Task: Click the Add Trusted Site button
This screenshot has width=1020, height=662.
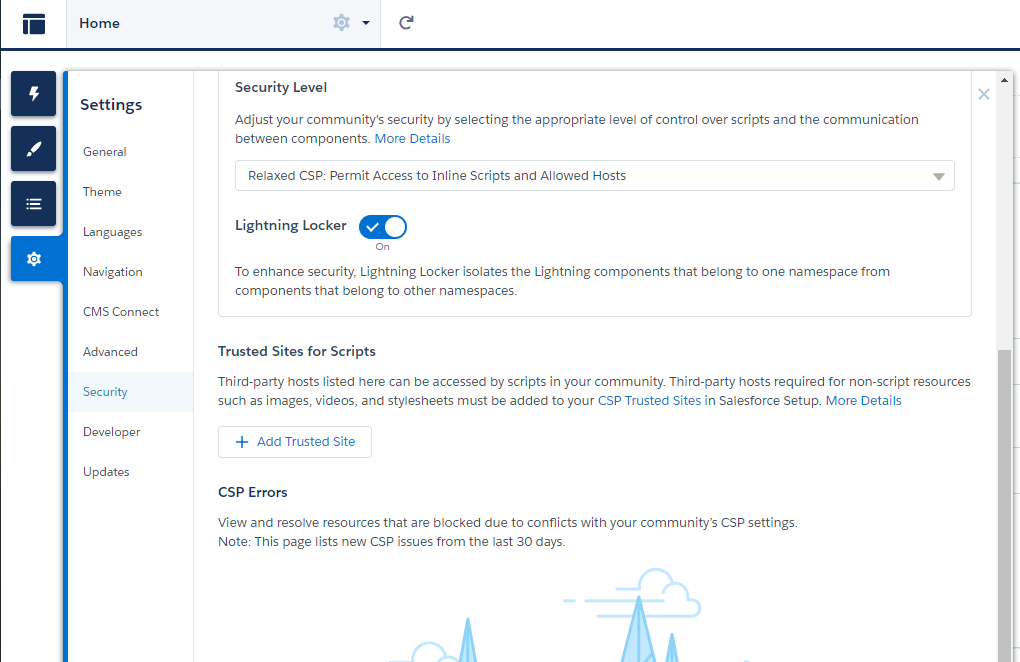Action: [295, 442]
